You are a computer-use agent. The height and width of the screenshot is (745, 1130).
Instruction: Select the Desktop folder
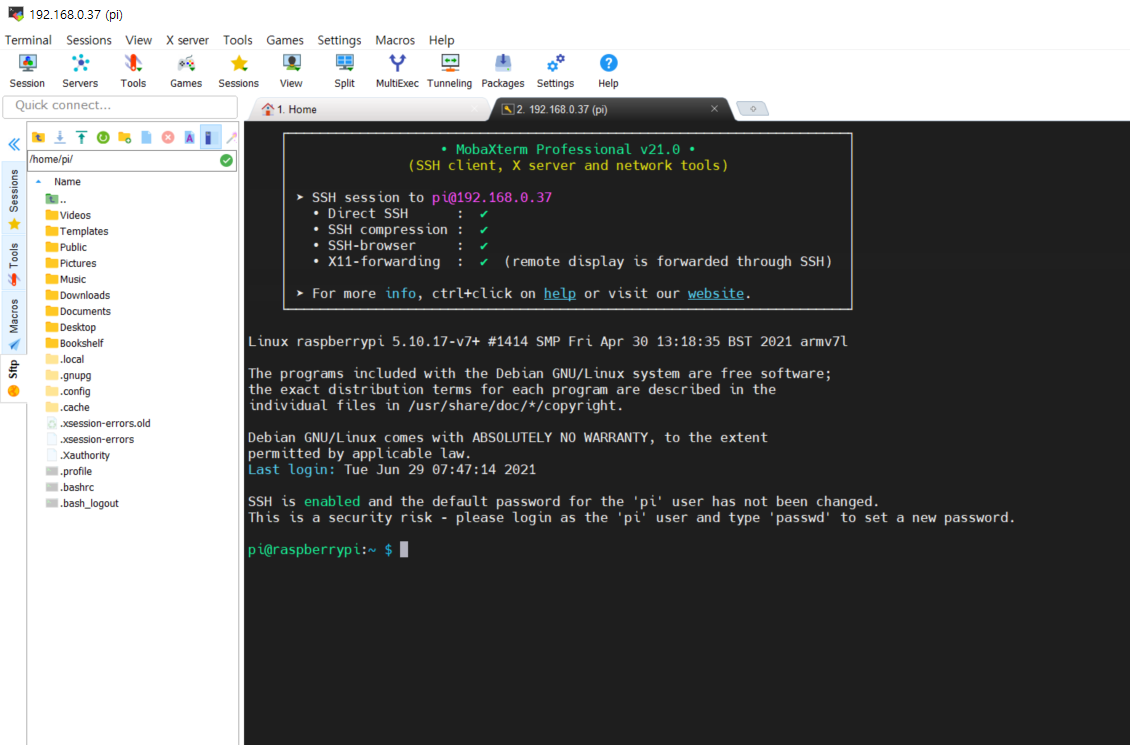coord(71,327)
